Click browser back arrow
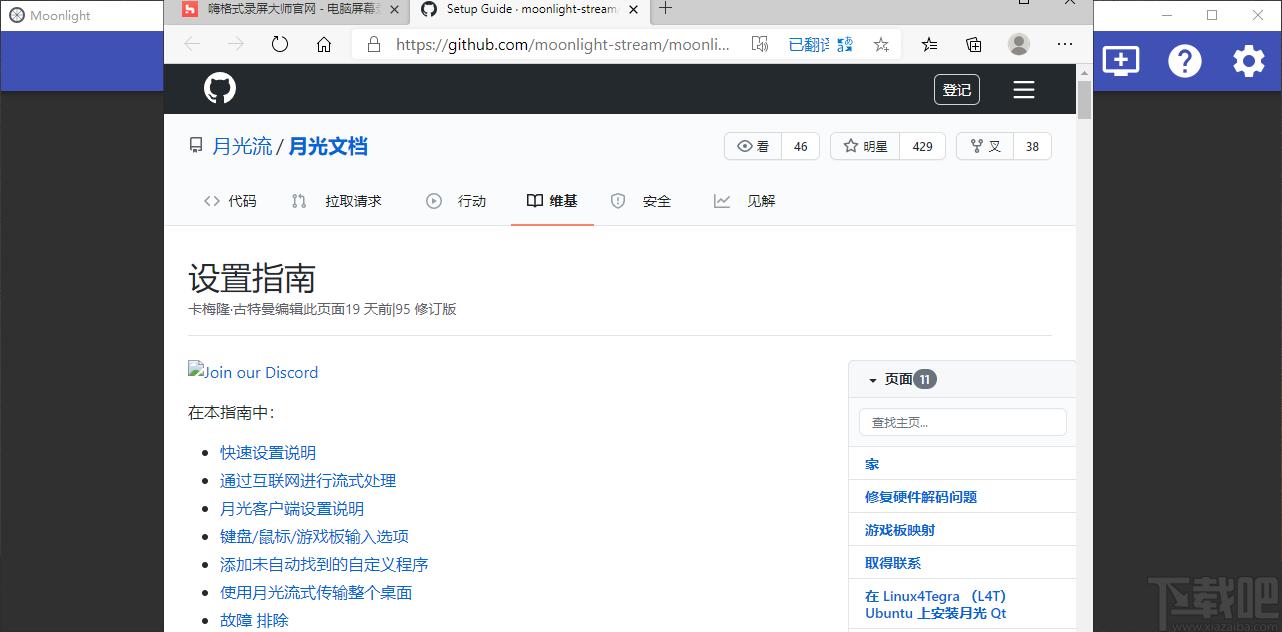This screenshot has height=632, width=1282. pos(192,44)
